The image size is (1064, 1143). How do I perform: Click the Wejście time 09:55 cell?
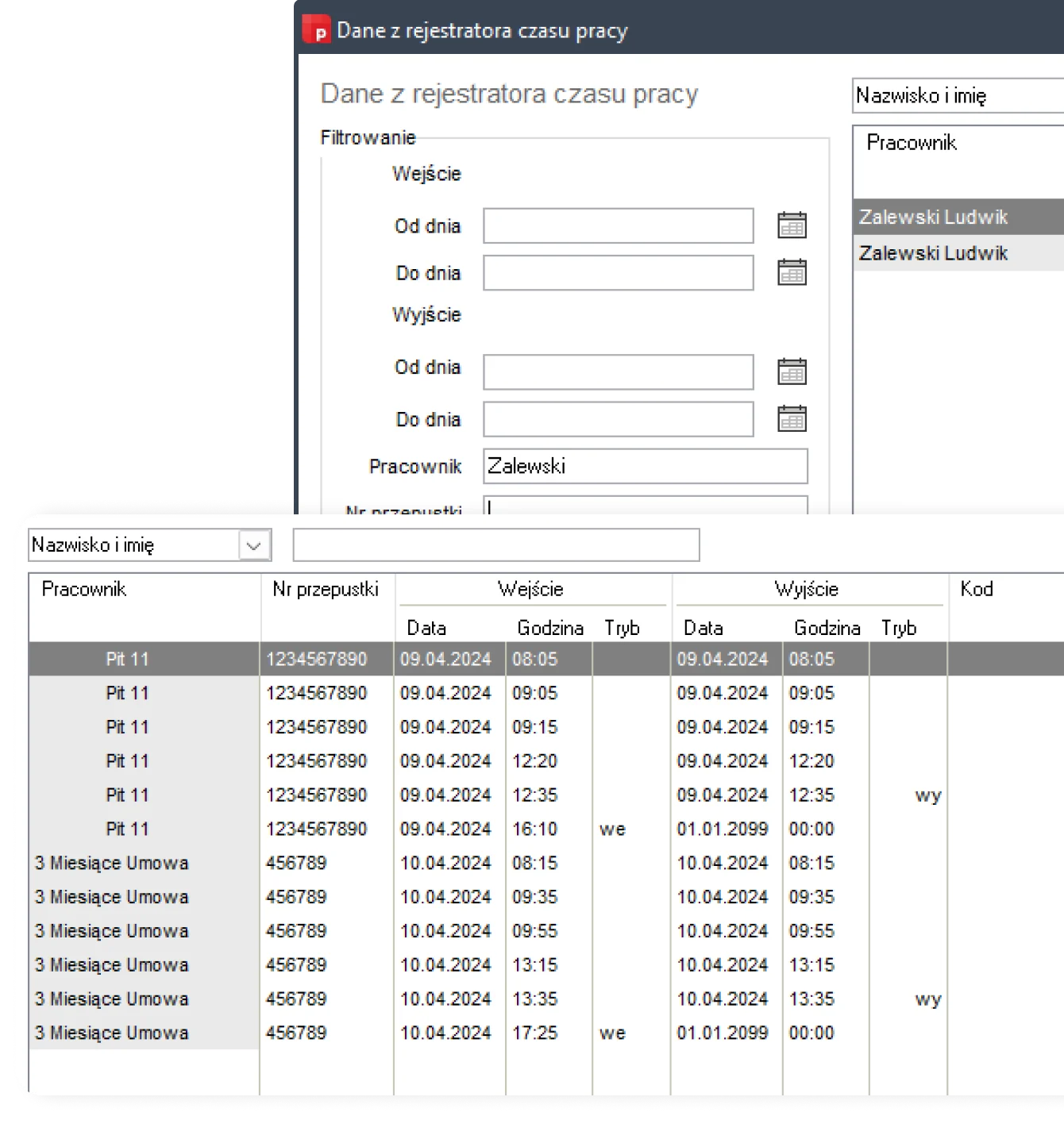[535, 931]
